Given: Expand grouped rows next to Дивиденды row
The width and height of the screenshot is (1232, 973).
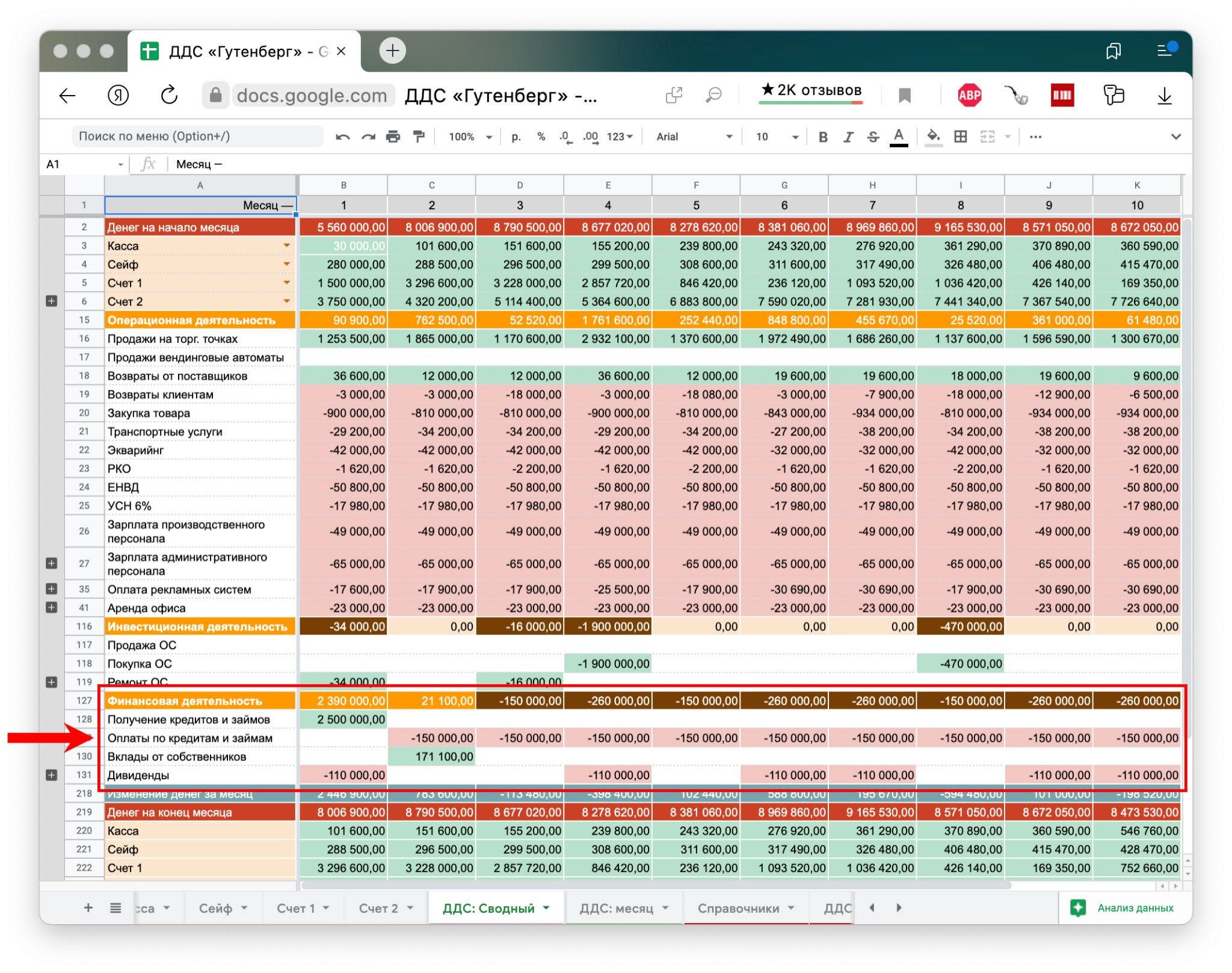Looking at the screenshot, I should point(52,775).
